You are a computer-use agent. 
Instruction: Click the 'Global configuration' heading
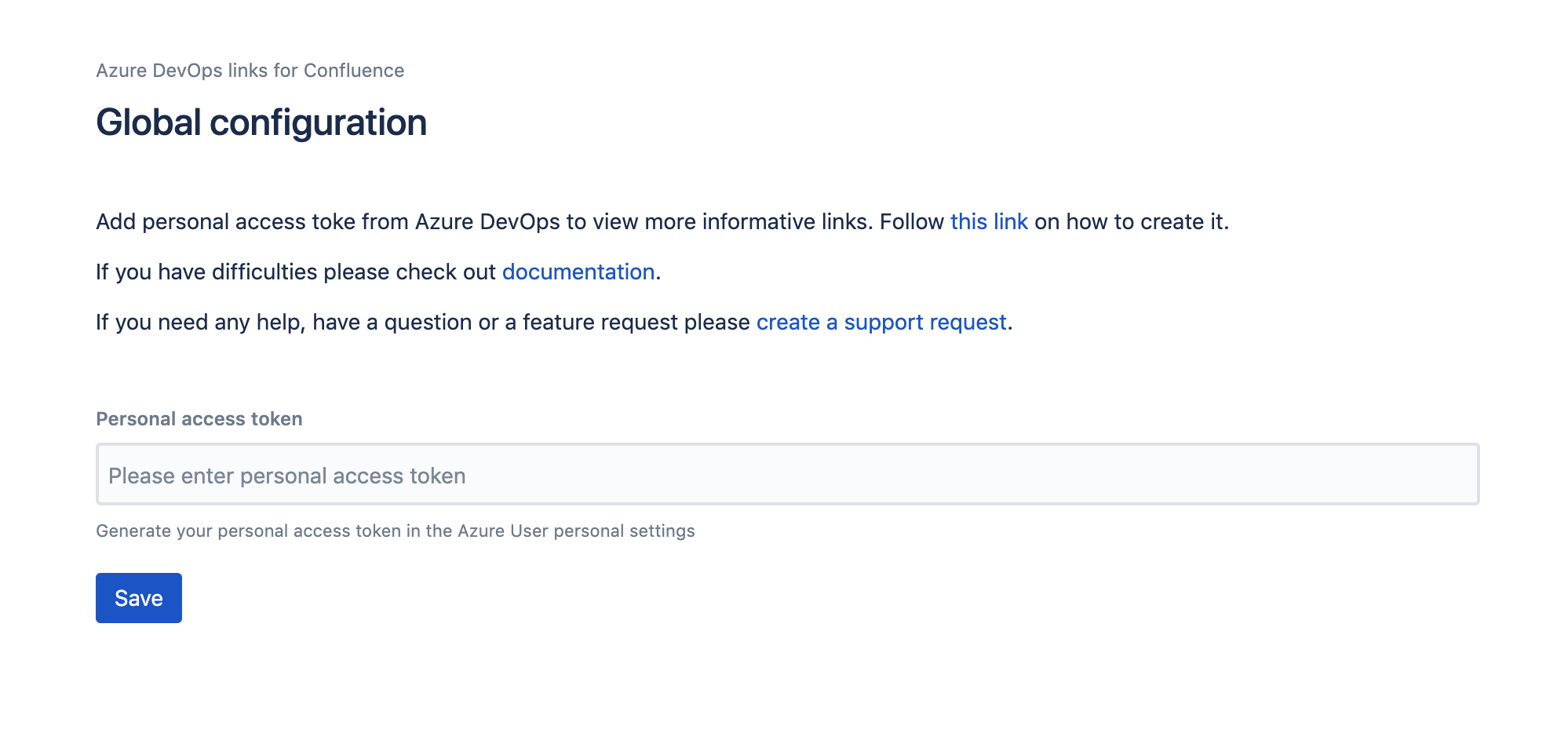(261, 123)
